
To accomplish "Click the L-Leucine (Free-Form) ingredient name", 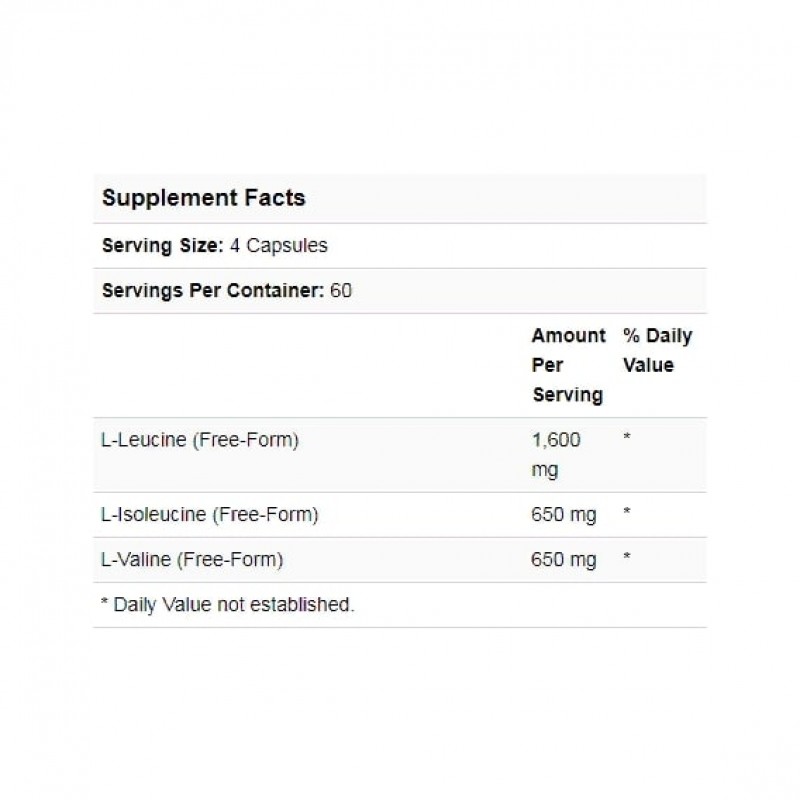I will [201, 440].
